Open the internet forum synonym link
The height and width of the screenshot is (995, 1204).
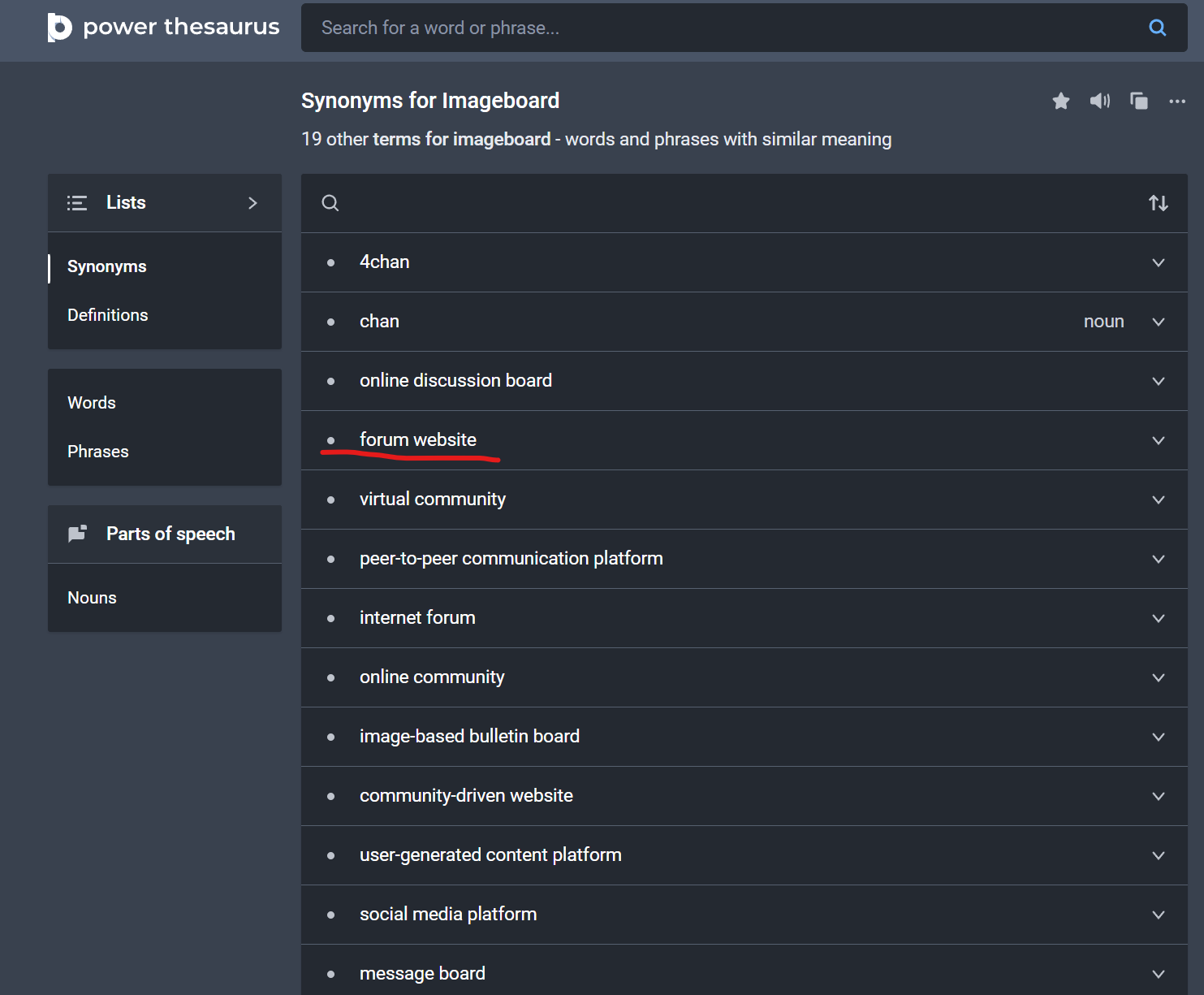[x=417, y=618]
